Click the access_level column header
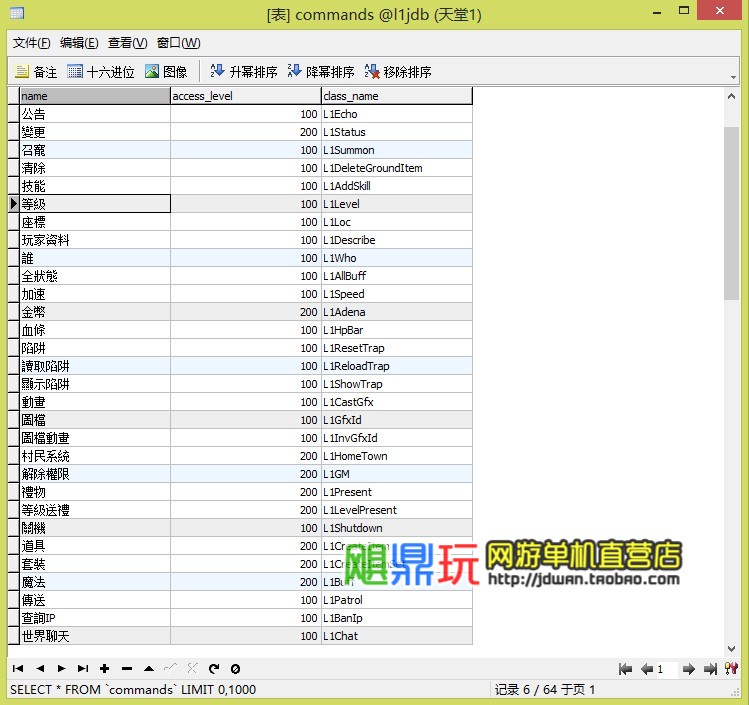Viewport: 749px width, 705px height. pos(246,96)
